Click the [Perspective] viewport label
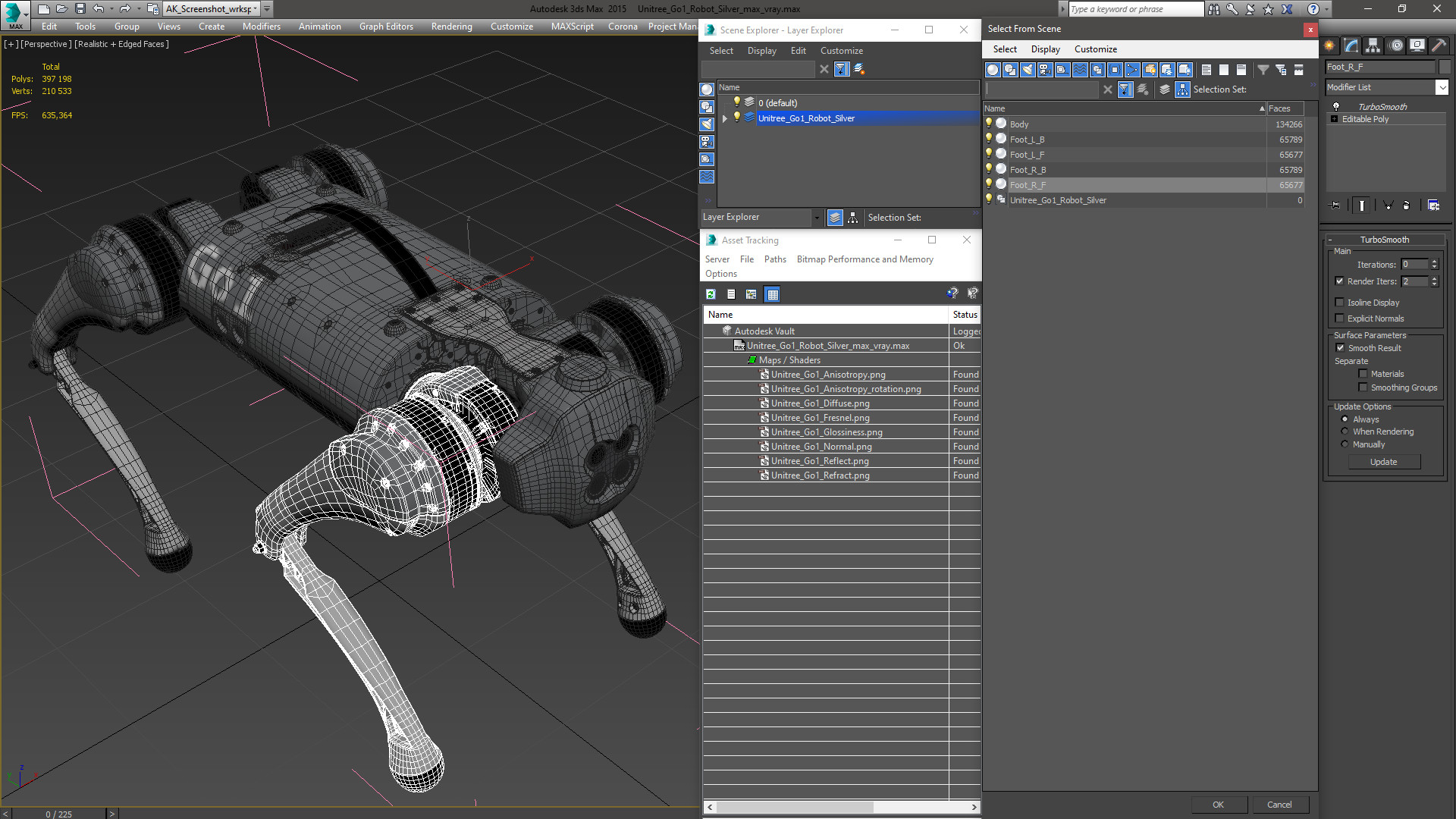This screenshot has width=1456, height=819. [46, 44]
